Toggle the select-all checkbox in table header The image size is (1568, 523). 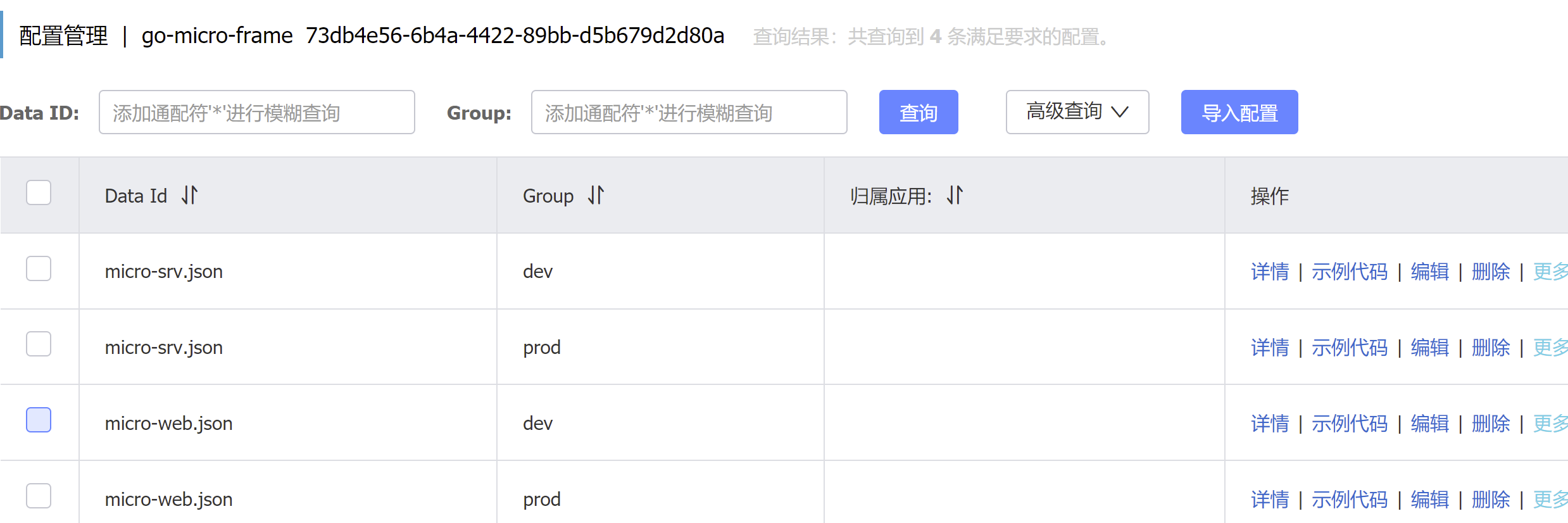point(39,192)
